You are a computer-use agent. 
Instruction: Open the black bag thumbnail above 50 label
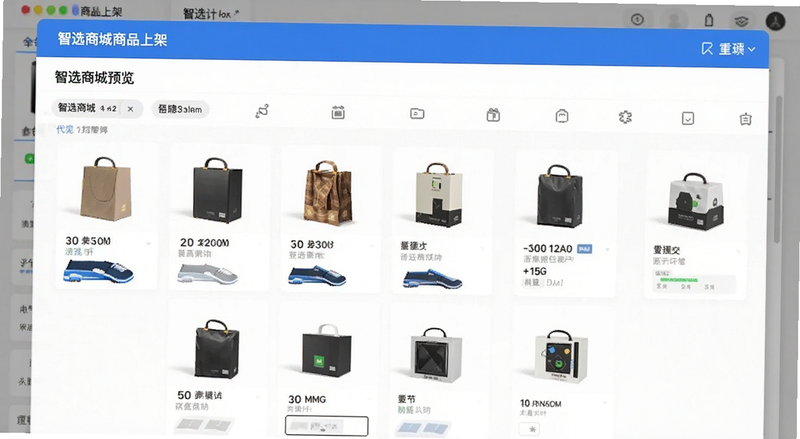[x=217, y=349]
